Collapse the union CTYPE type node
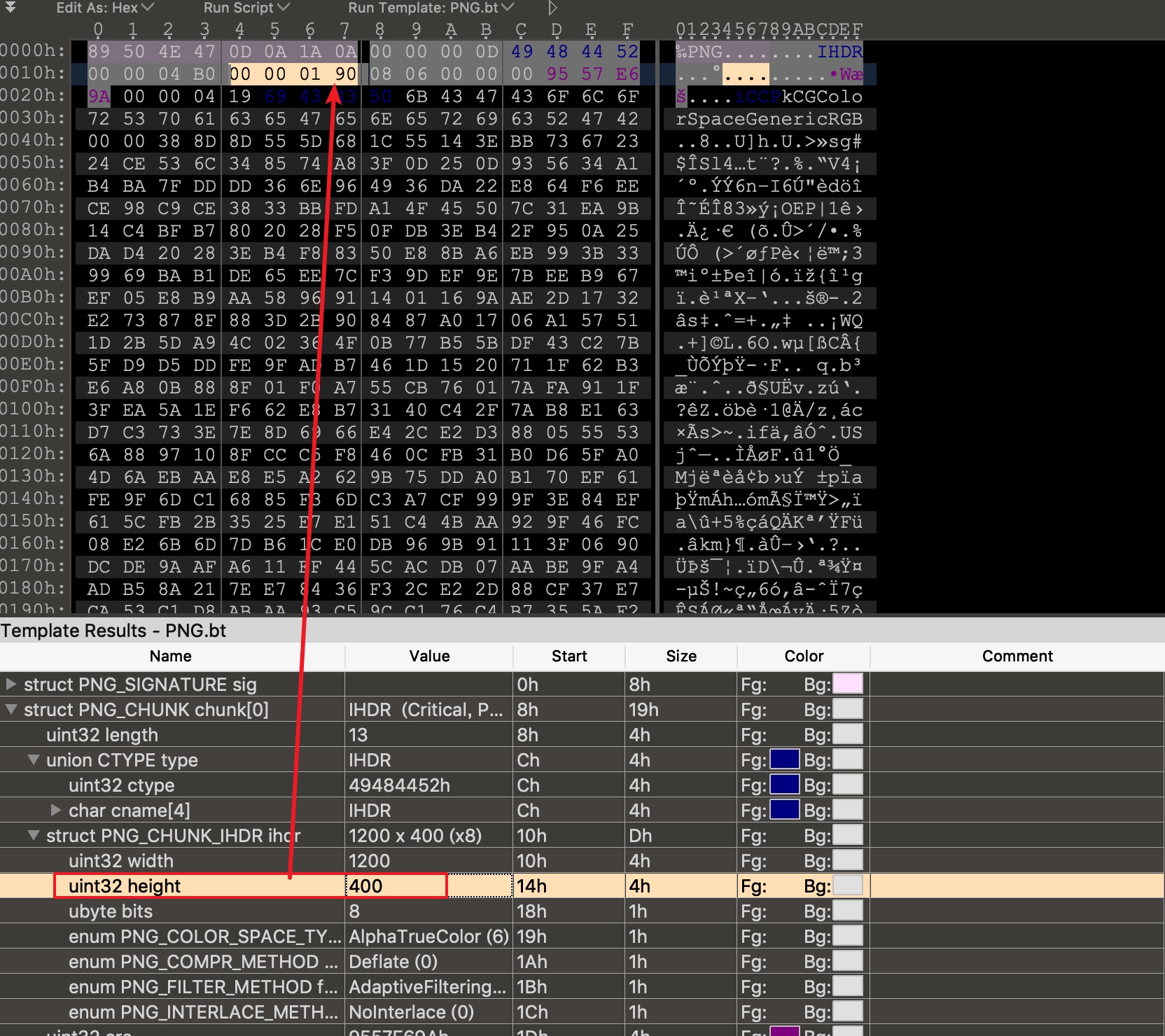The width and height of the screenshot is (1165, 1036). tap(34, 759)
